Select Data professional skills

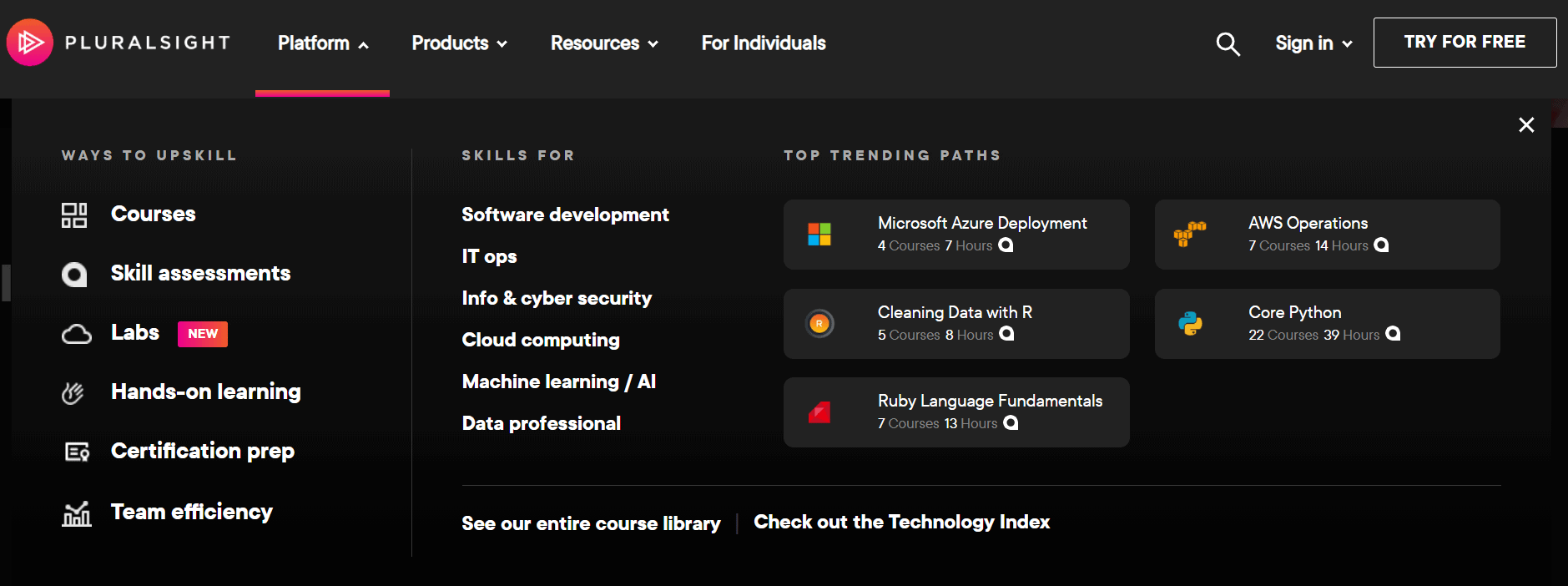coord(542,423)
